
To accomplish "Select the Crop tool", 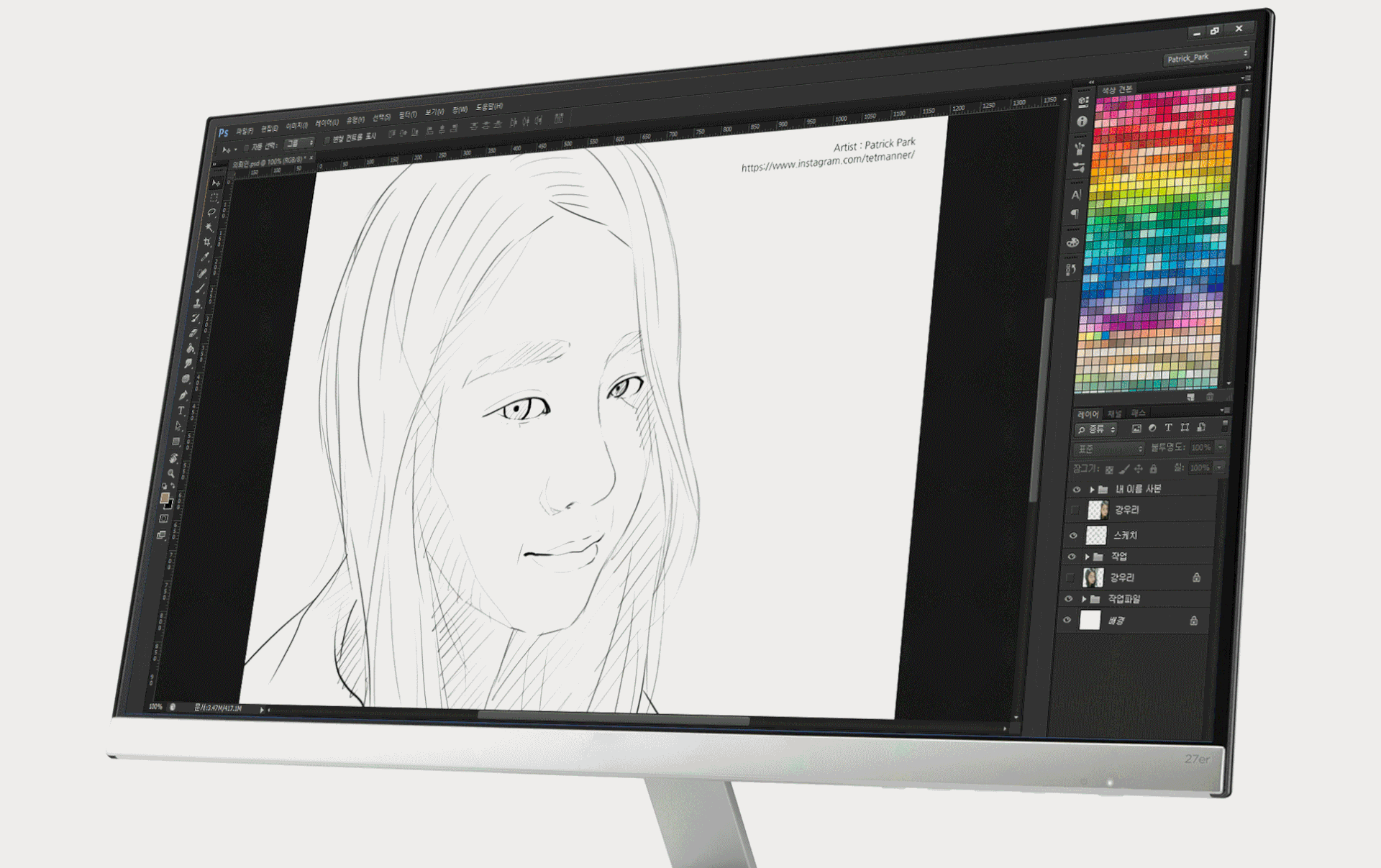I will pyautogui.click(x=207, y=242).
